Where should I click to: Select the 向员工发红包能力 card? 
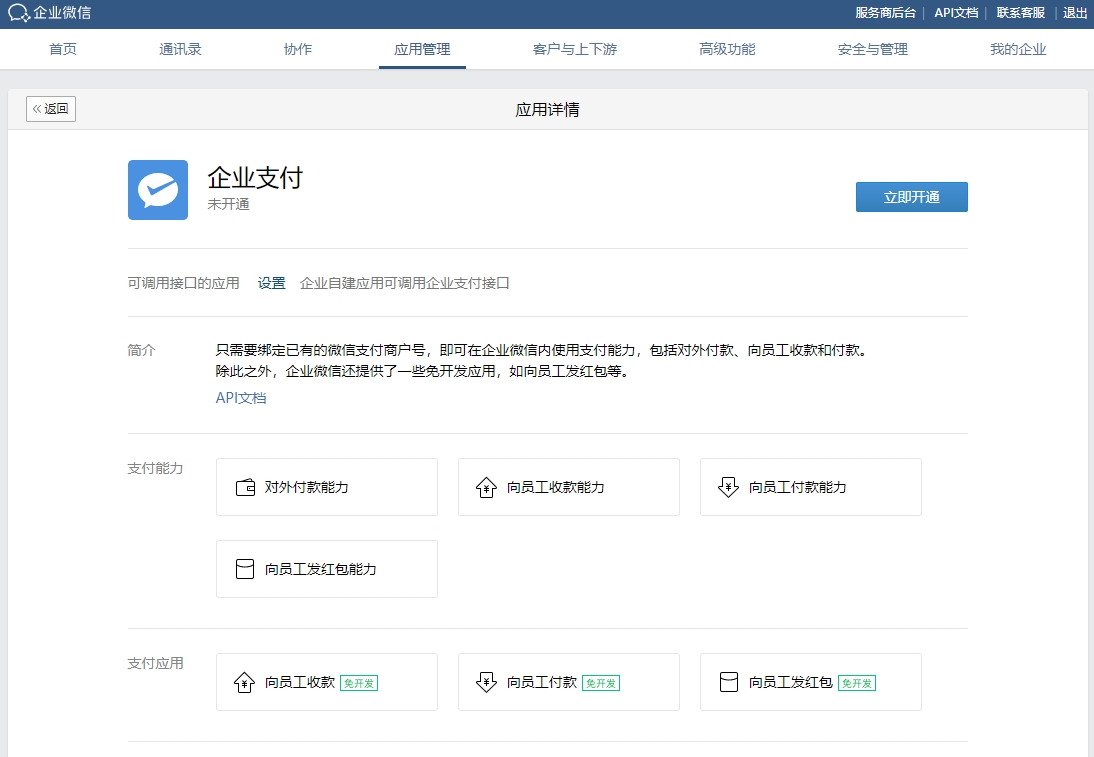[x=327, y=569]
